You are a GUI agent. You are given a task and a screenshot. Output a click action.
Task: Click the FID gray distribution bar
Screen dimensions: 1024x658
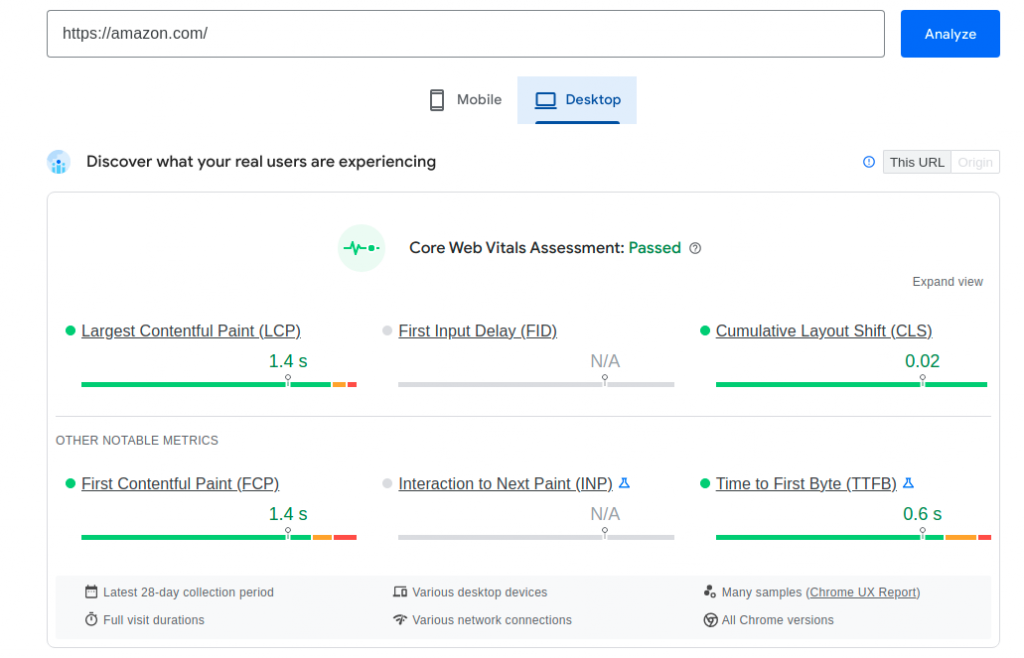pos(536,384)
